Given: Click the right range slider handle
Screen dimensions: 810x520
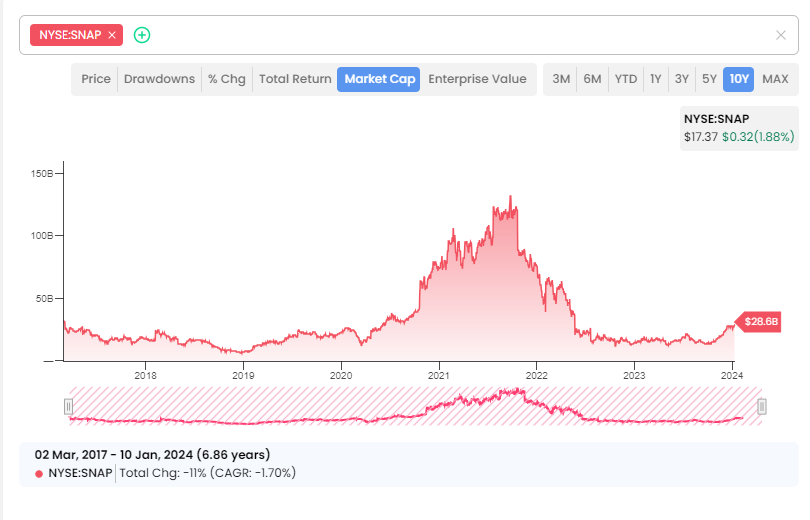Looking at the screenshot, I should tap(761, 407).
